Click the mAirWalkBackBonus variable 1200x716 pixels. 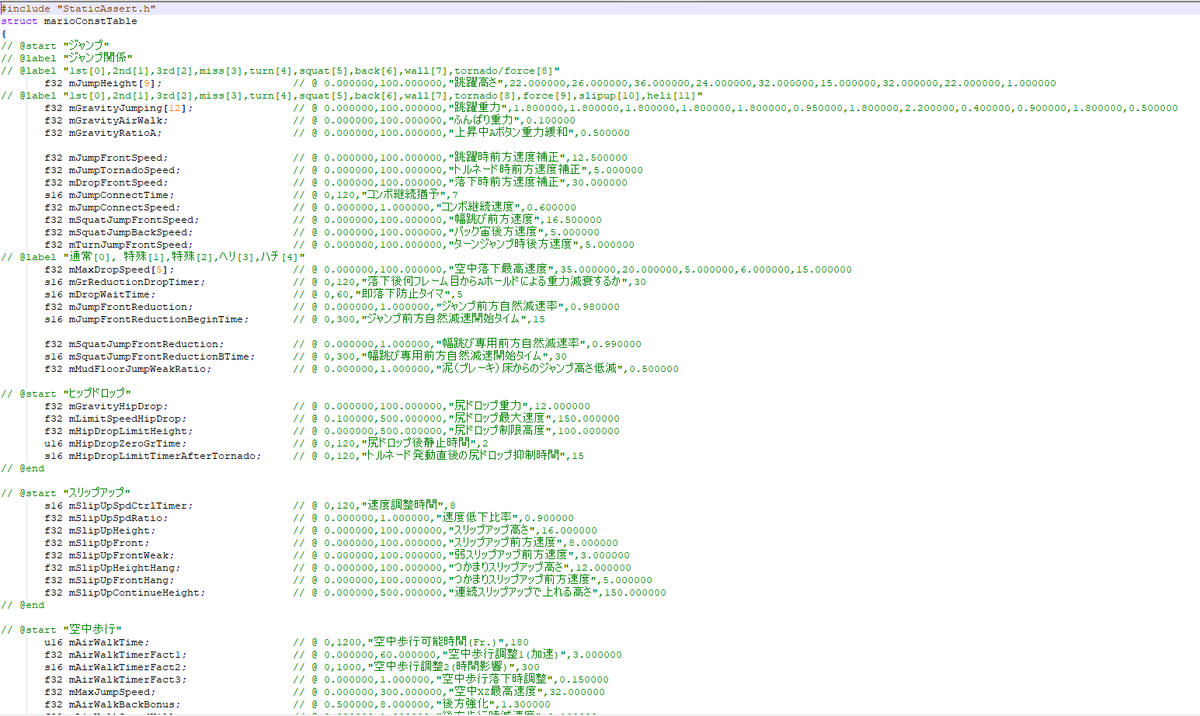click(x=122, y=703)
